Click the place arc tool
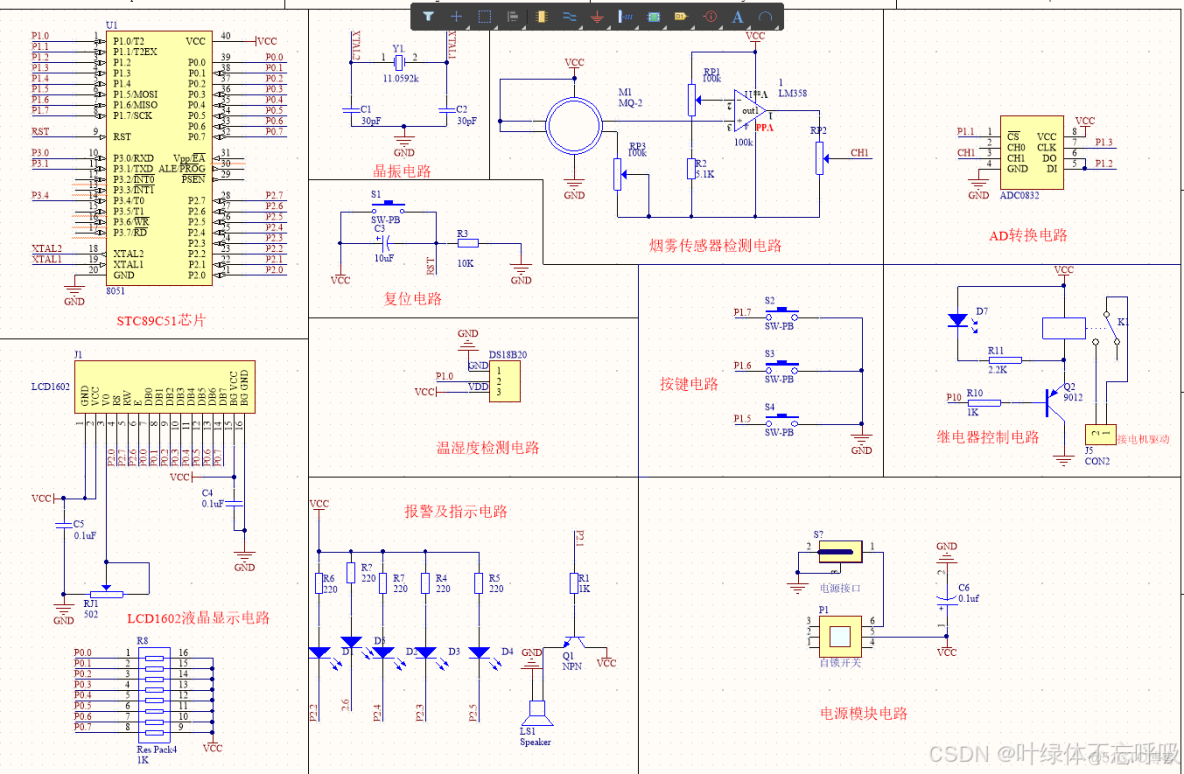The height and width of the screenshot is (774, 1184). tap(765, 17)
